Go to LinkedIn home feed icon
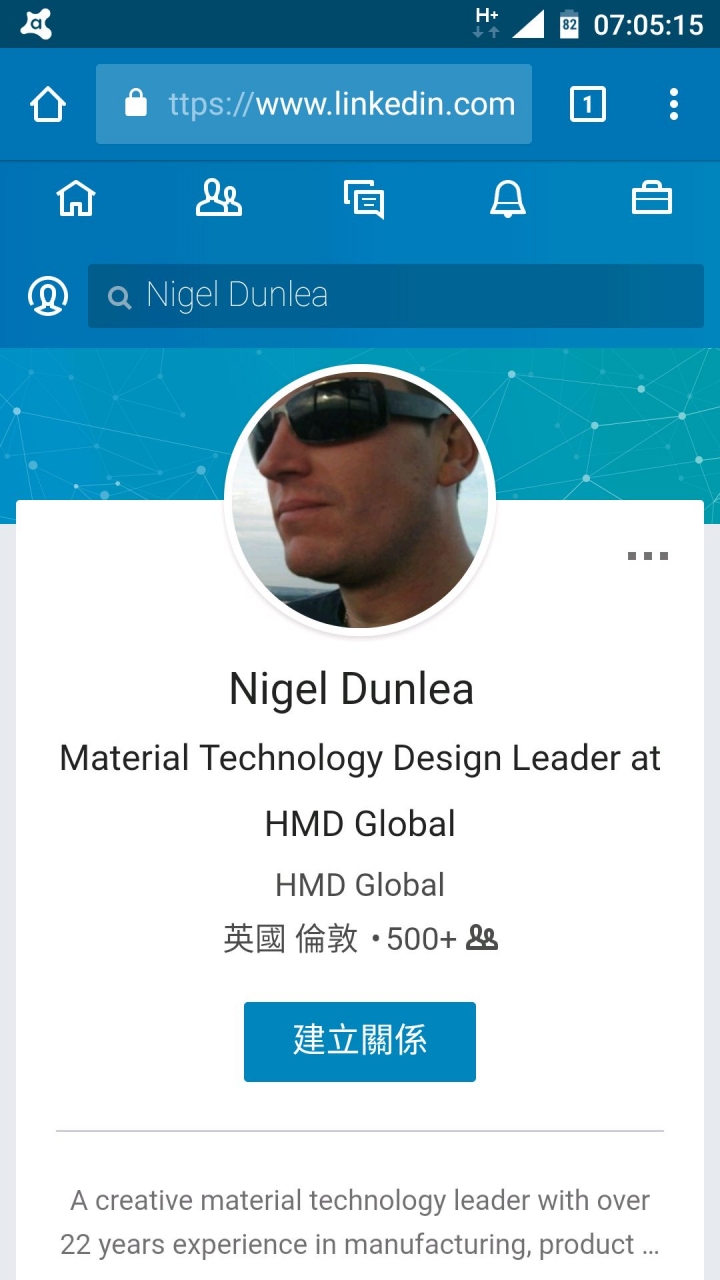The width and height of the screenshot is (720, 1280). 76,198
